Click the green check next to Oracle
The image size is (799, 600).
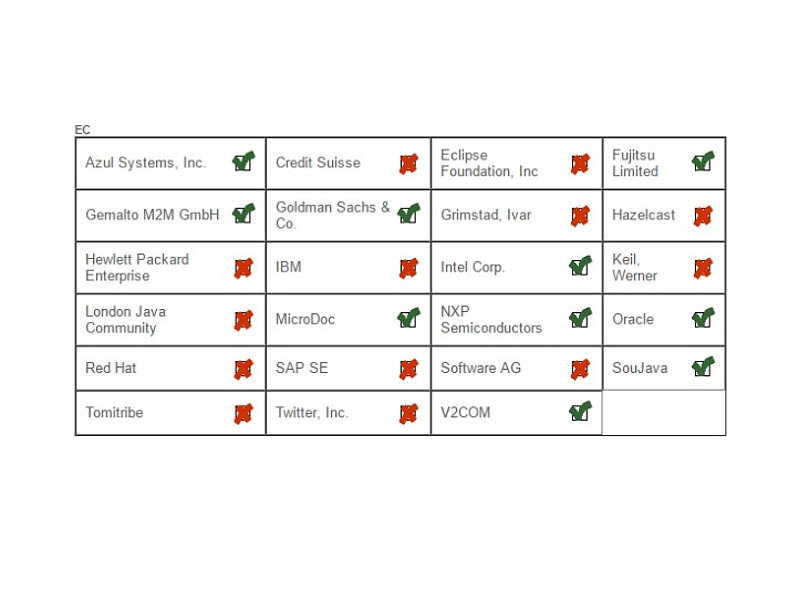point(703,319)
